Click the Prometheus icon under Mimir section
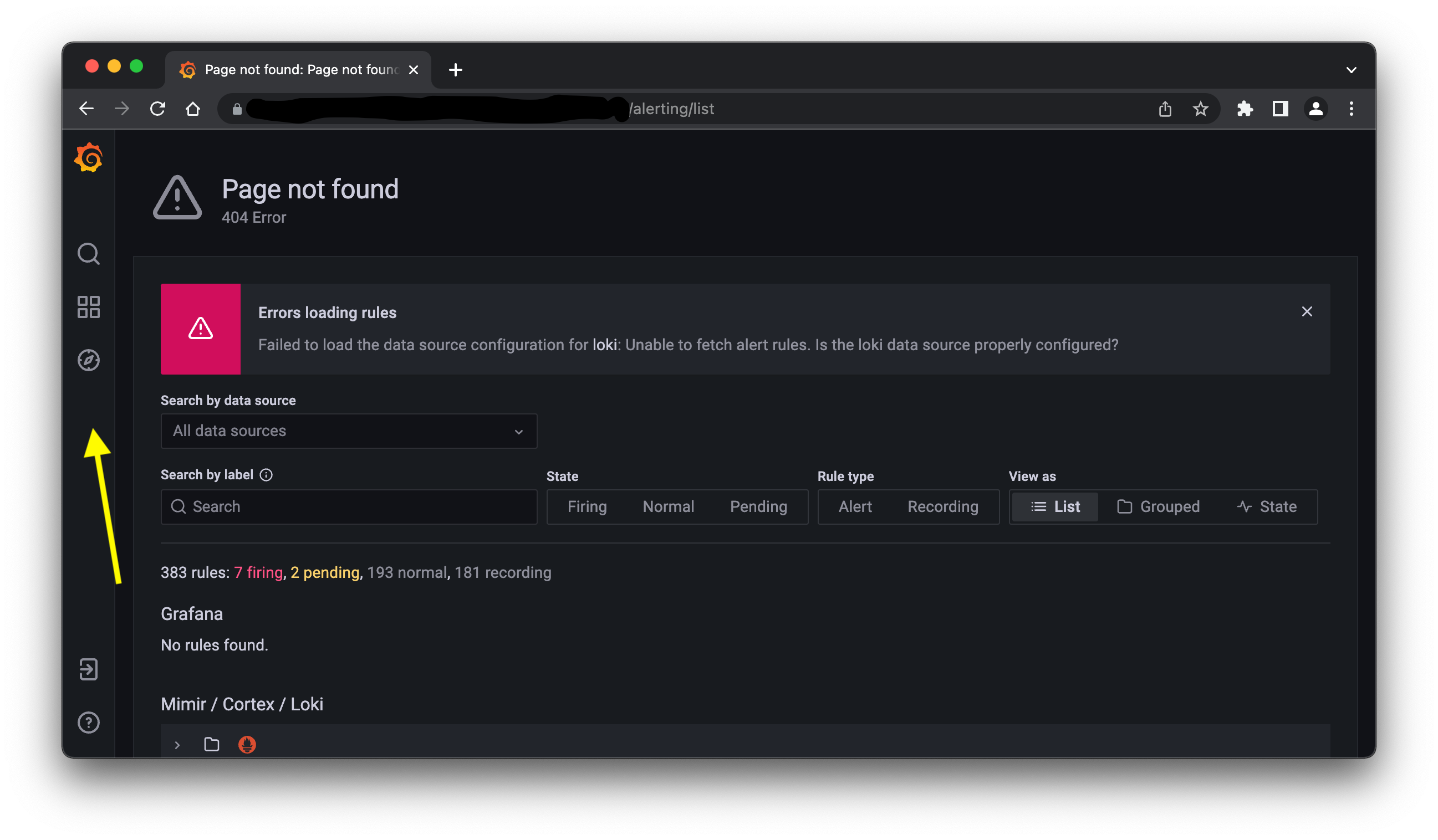 (x=247, y=744)
